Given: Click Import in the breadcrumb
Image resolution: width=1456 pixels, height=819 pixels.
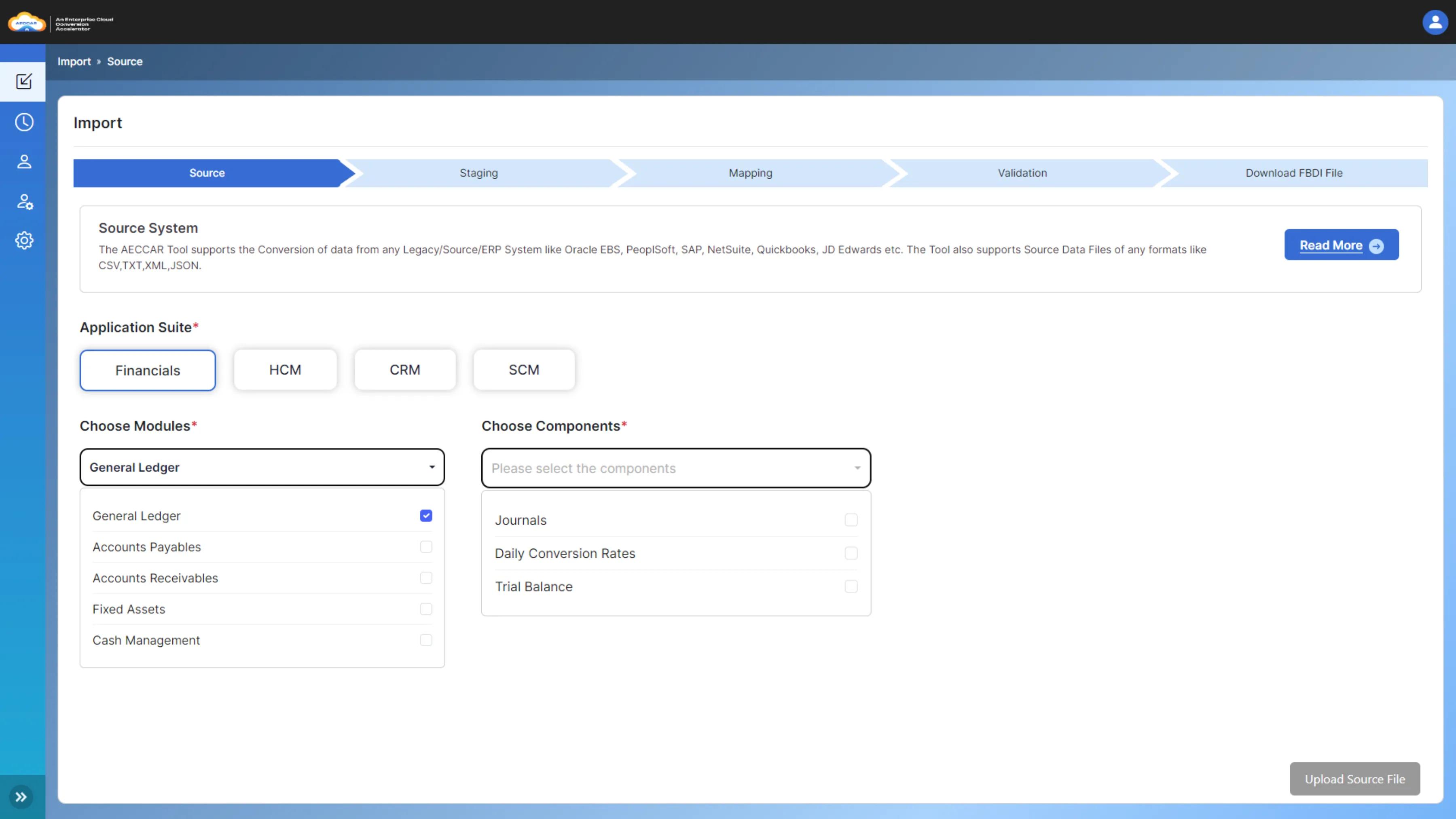Looking at the screenshot, I should point(74,61).
